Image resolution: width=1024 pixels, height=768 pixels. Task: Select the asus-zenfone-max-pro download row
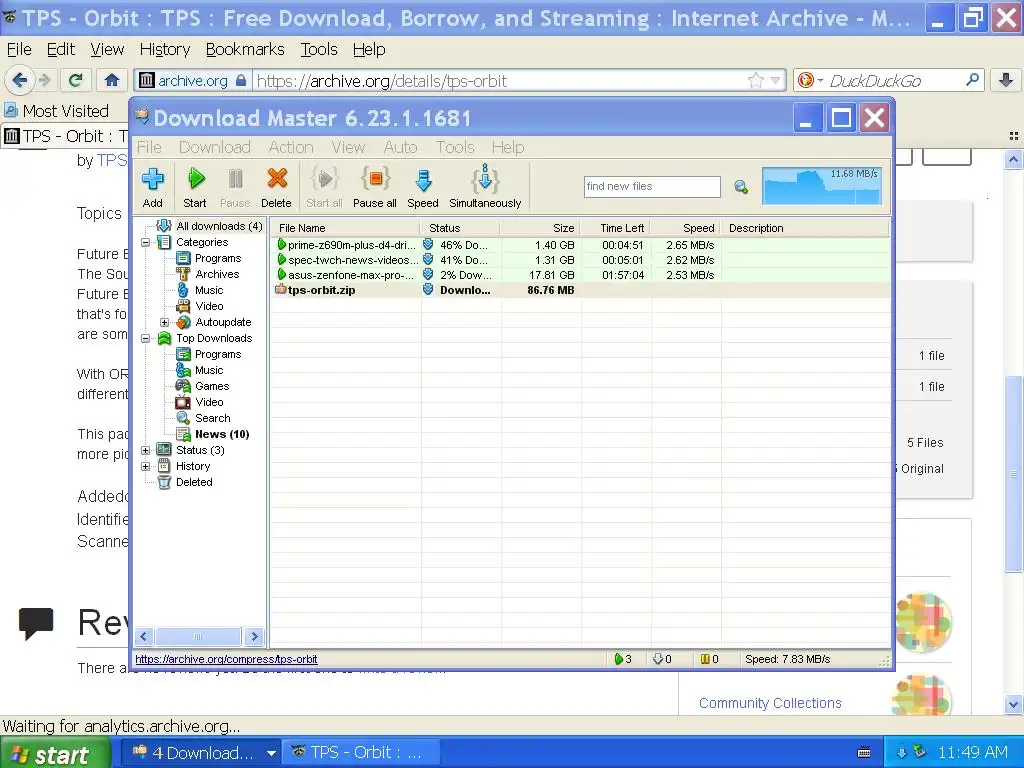(x=581, y=275)
